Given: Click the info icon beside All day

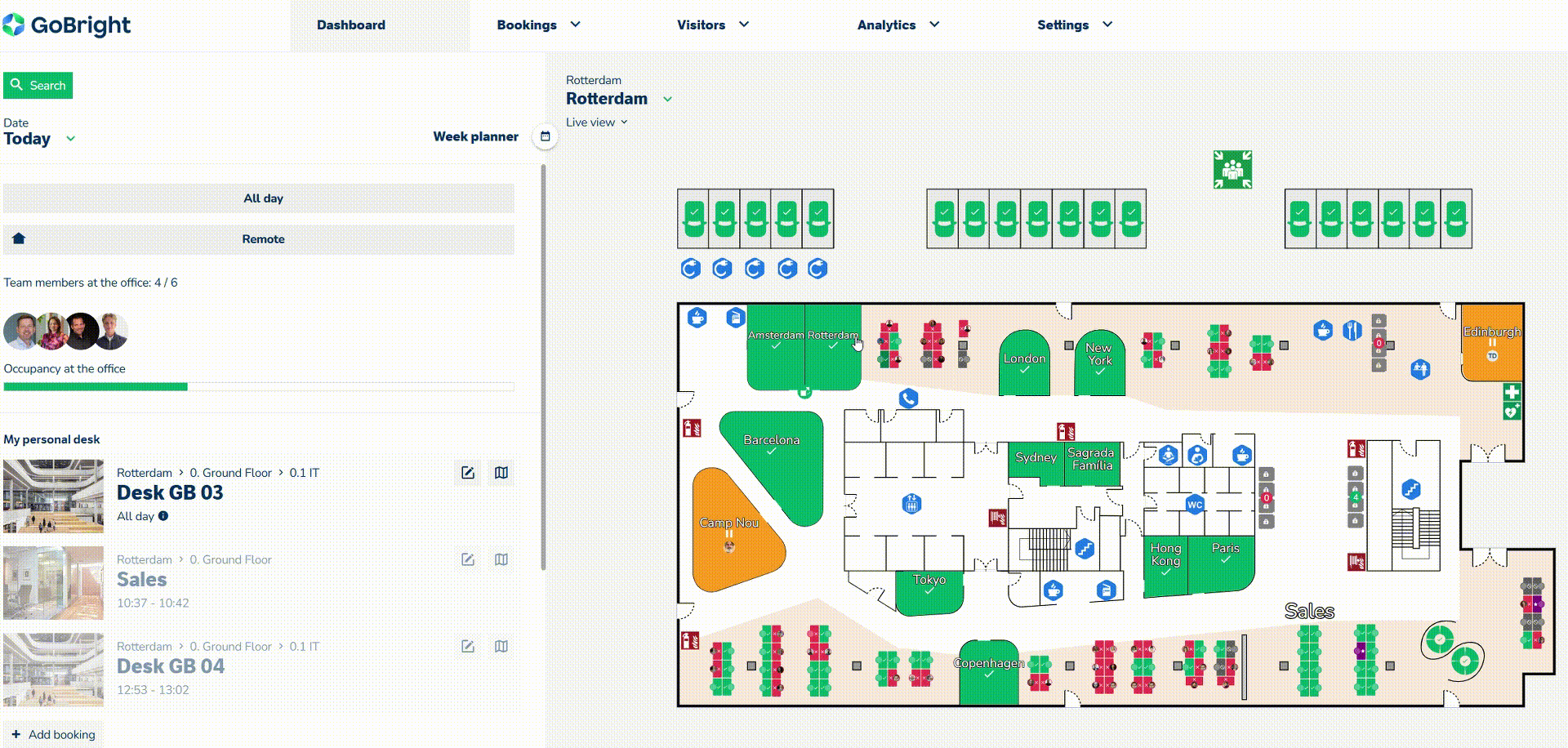Looking at the screenshot, I should (163, 516).
